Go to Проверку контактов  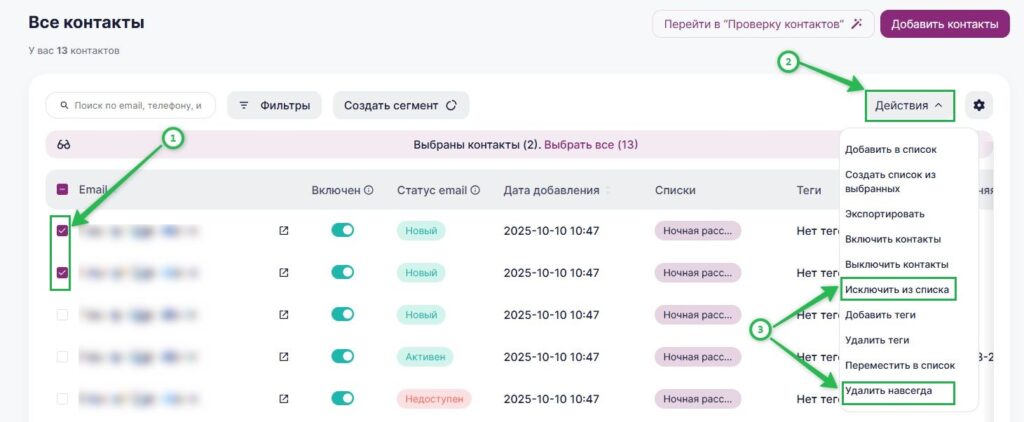[763, 24]
